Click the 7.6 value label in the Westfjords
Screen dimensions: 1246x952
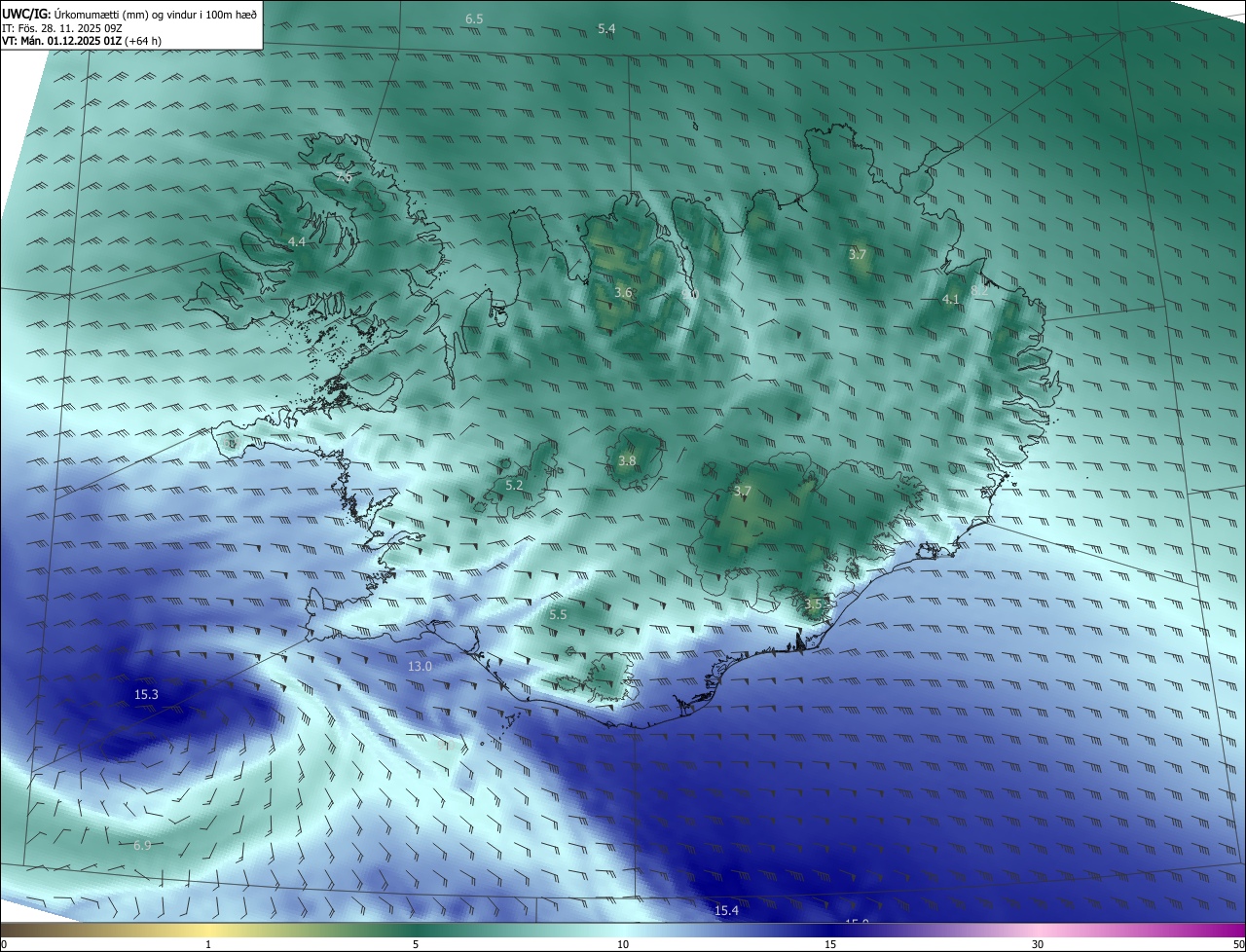pyautogui.click(x=345, y=177)
